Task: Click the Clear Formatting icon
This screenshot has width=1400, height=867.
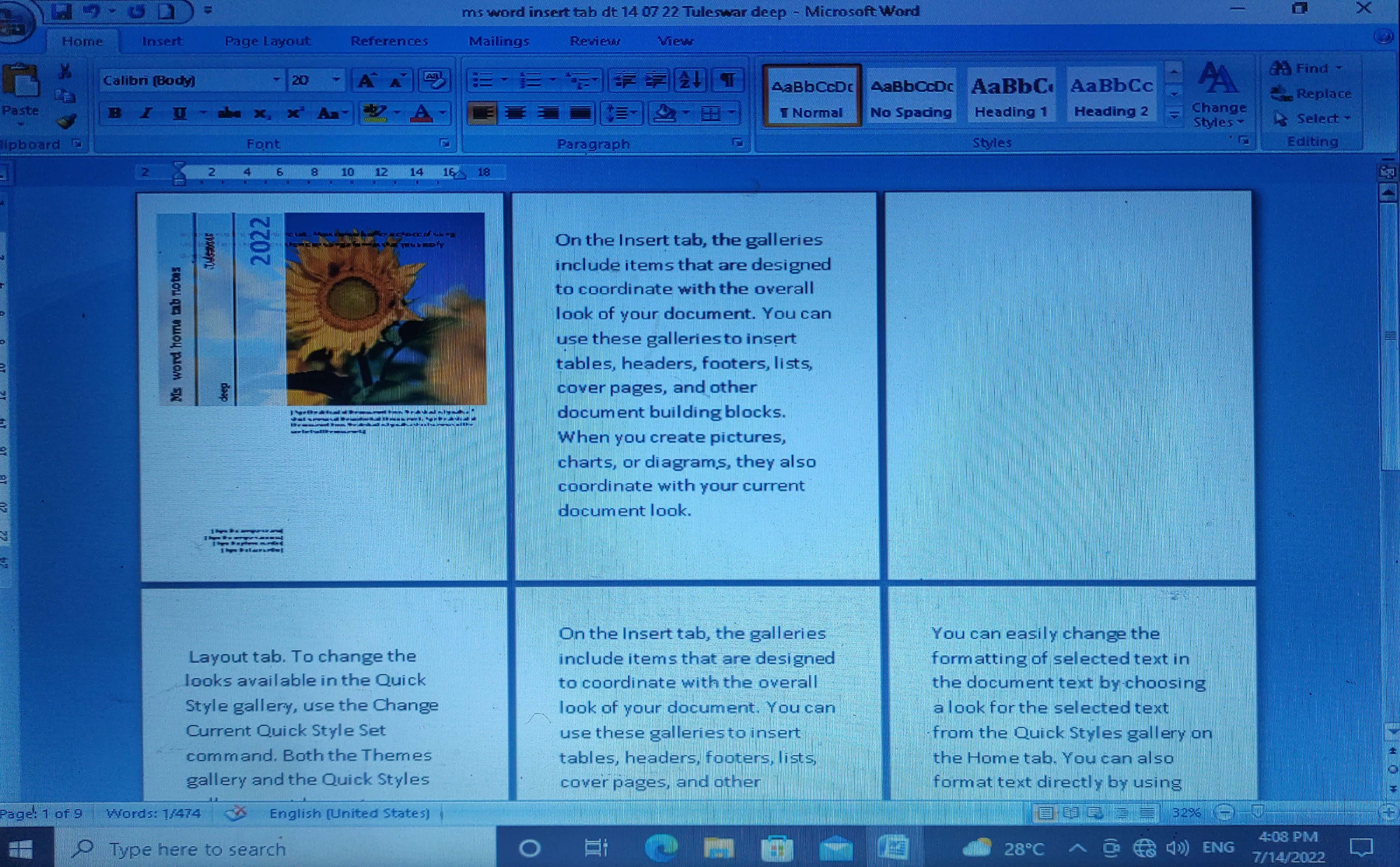Action: pos(434,80)
